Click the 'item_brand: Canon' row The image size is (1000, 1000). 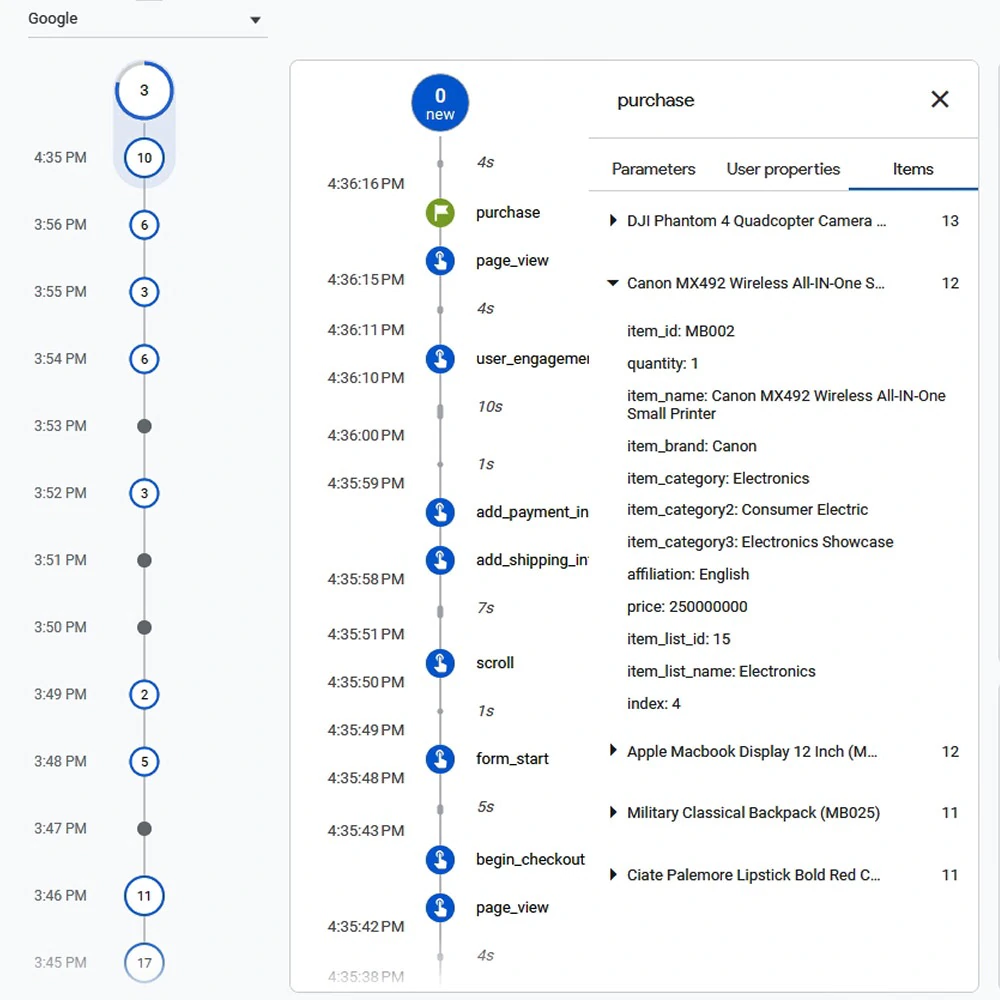691,446
